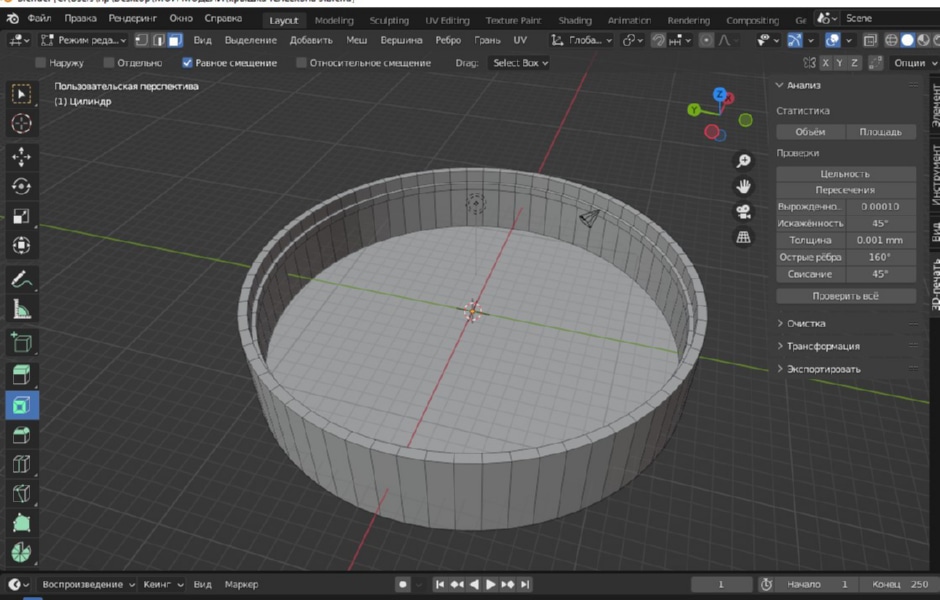Uncheck the Равное смещение checkbox

187,62
